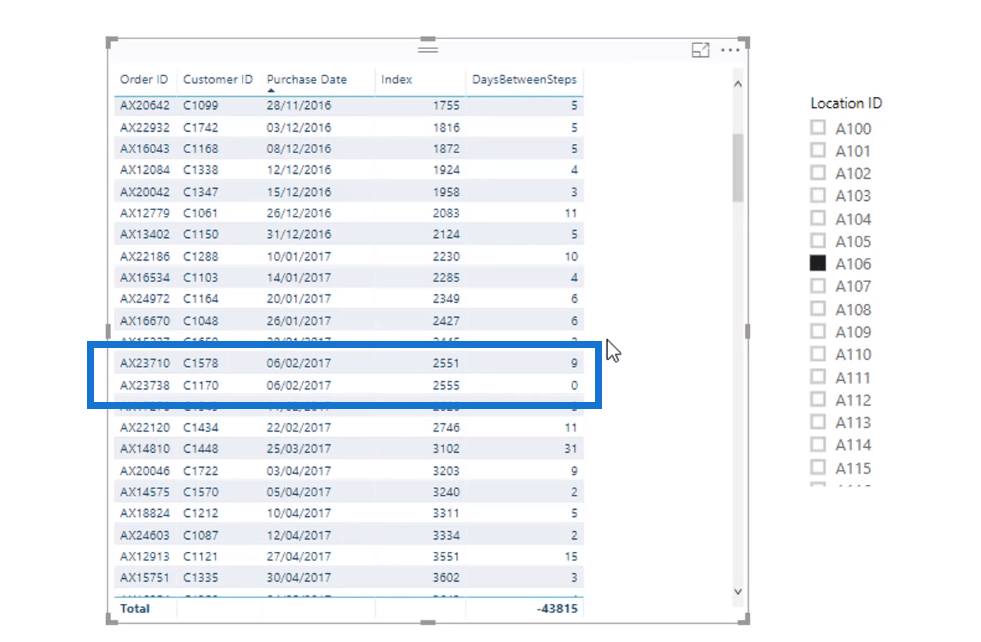Click the Index value 3102
The image size is (981, 642).
(446, 449)
